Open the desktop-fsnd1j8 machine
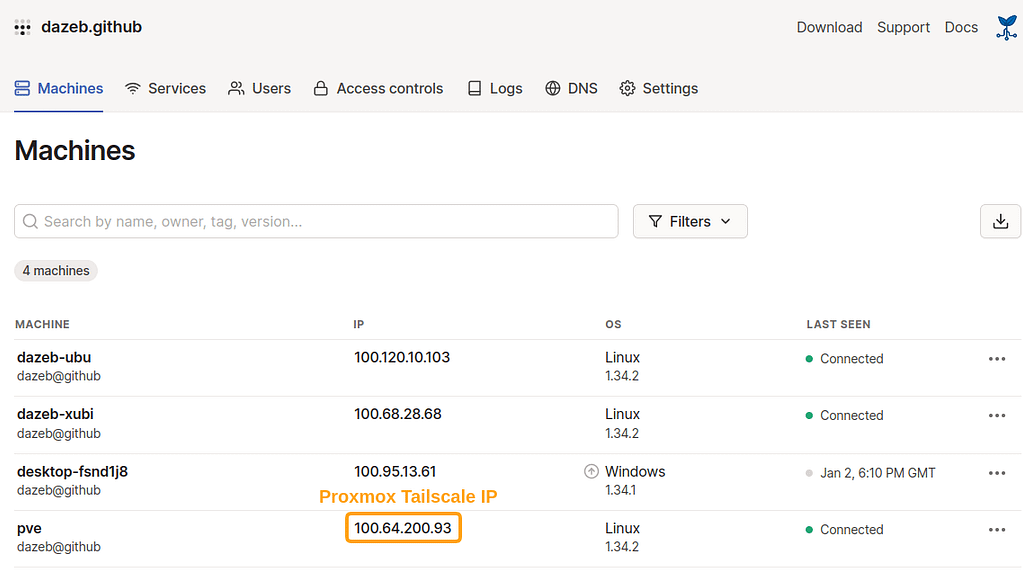Image resolution: width=1023 pixels, height=572 pixels. click(72, 472)
